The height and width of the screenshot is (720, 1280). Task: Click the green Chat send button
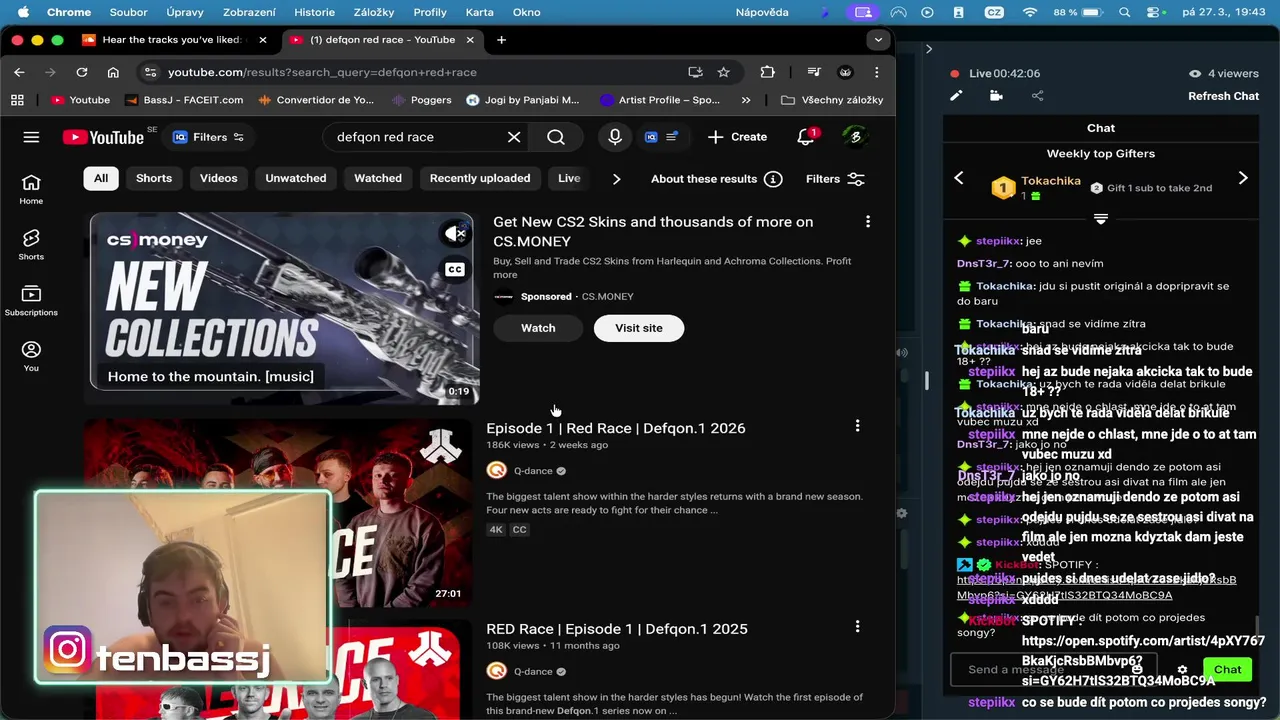coord(1228,670)
